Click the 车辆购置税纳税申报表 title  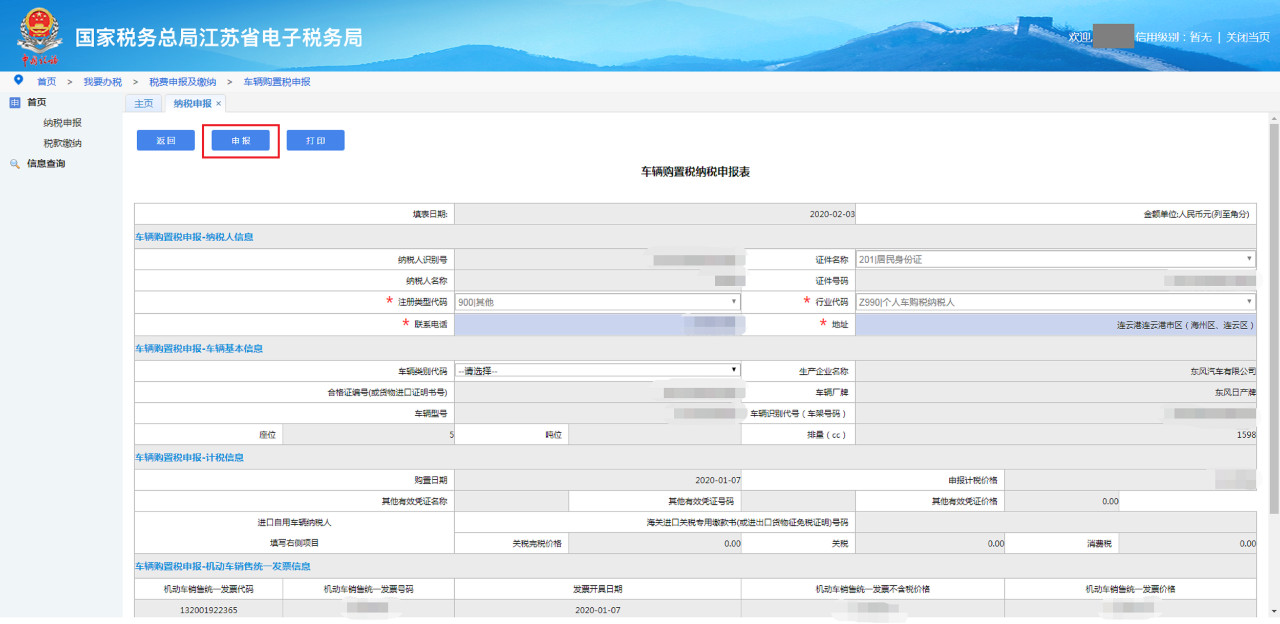pyautogui.click(x=695, y=172)
